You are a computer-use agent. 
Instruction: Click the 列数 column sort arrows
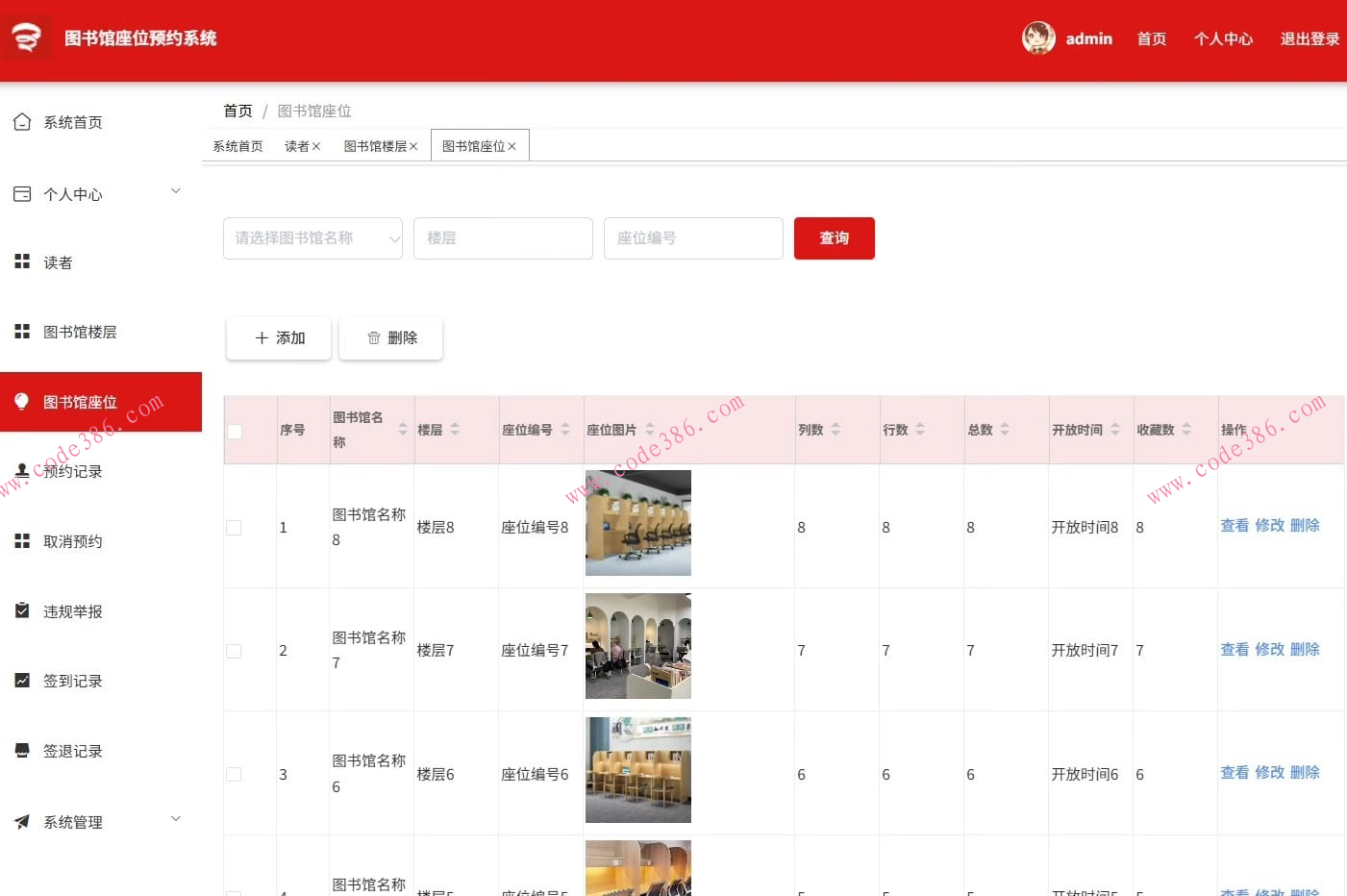[x=836, y=430]
